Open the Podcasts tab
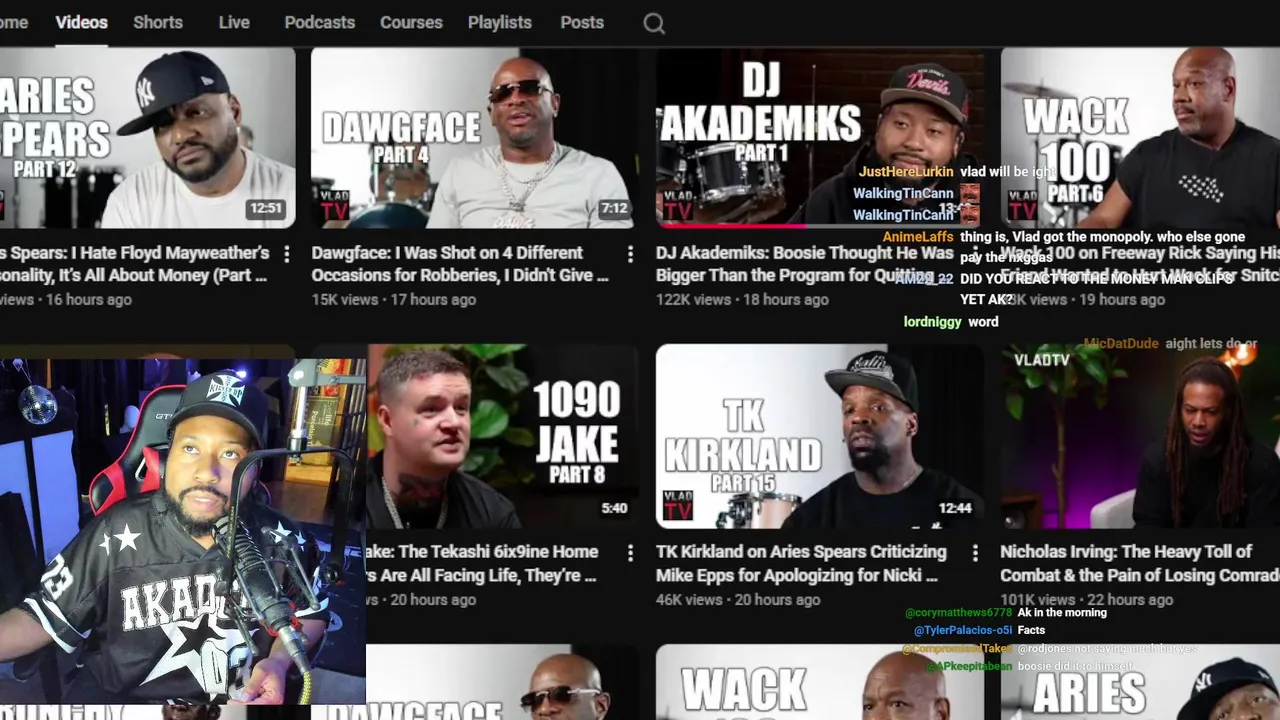This screenshot has width=1280, height=720. 319,22
